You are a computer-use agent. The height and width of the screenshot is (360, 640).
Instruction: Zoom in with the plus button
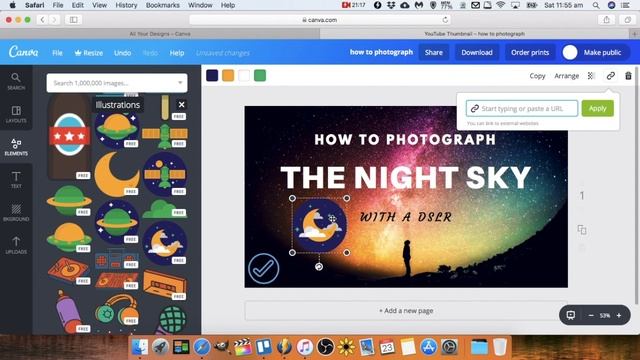click(619, 315)
